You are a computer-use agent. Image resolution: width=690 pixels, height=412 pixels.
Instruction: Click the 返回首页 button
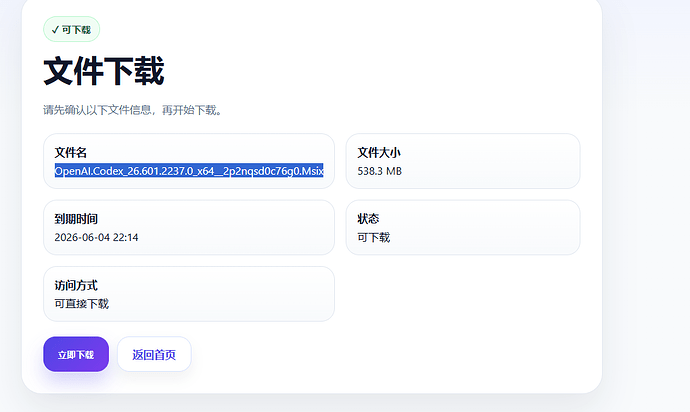tap(154, 354)
